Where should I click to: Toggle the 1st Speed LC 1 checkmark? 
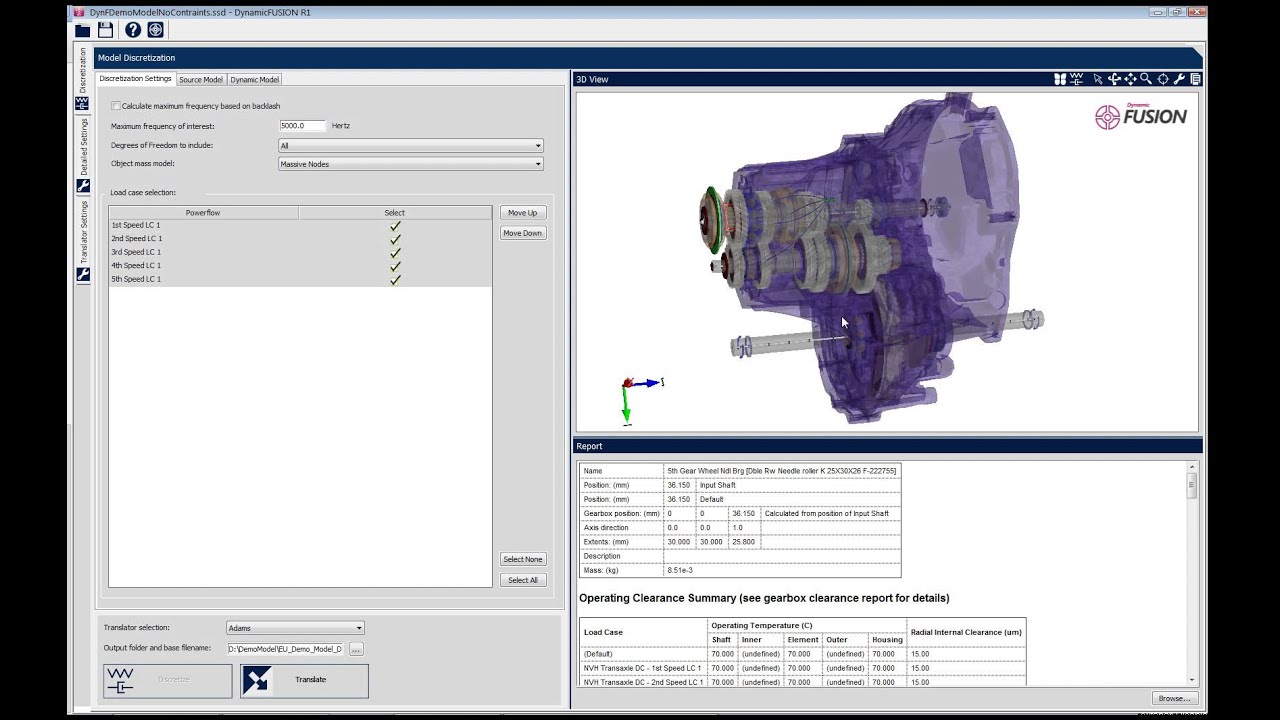pyautogui.click(x=395, y=225)
